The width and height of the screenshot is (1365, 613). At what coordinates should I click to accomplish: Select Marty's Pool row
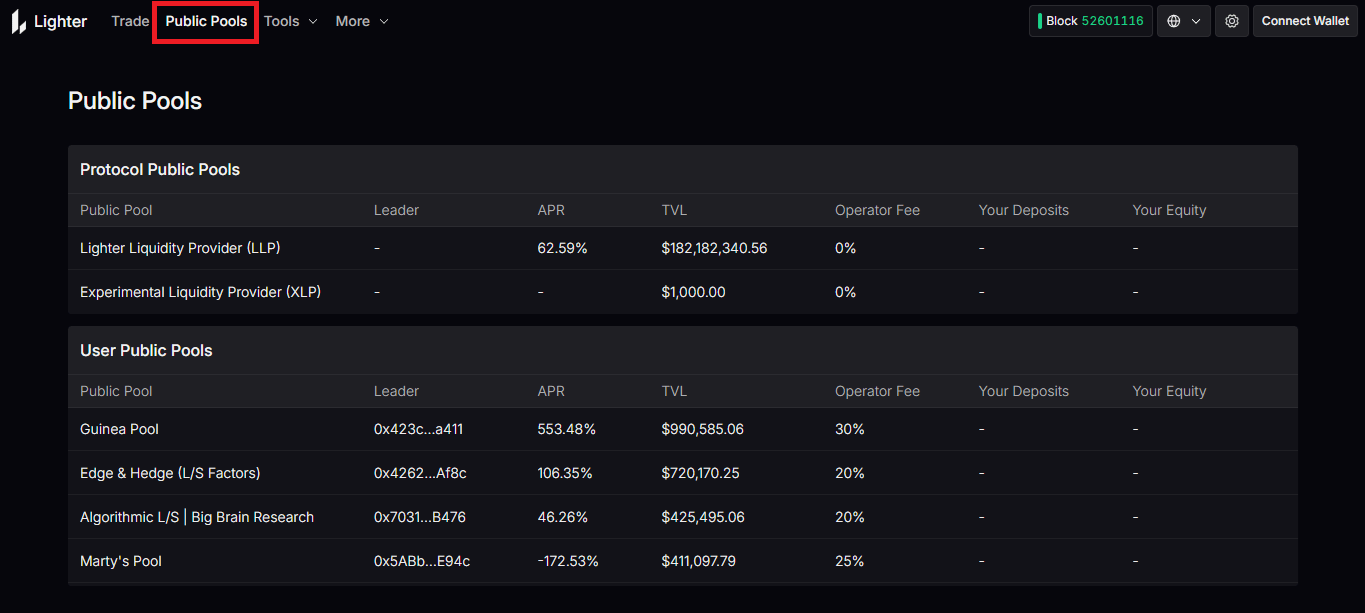coord(121,561)
